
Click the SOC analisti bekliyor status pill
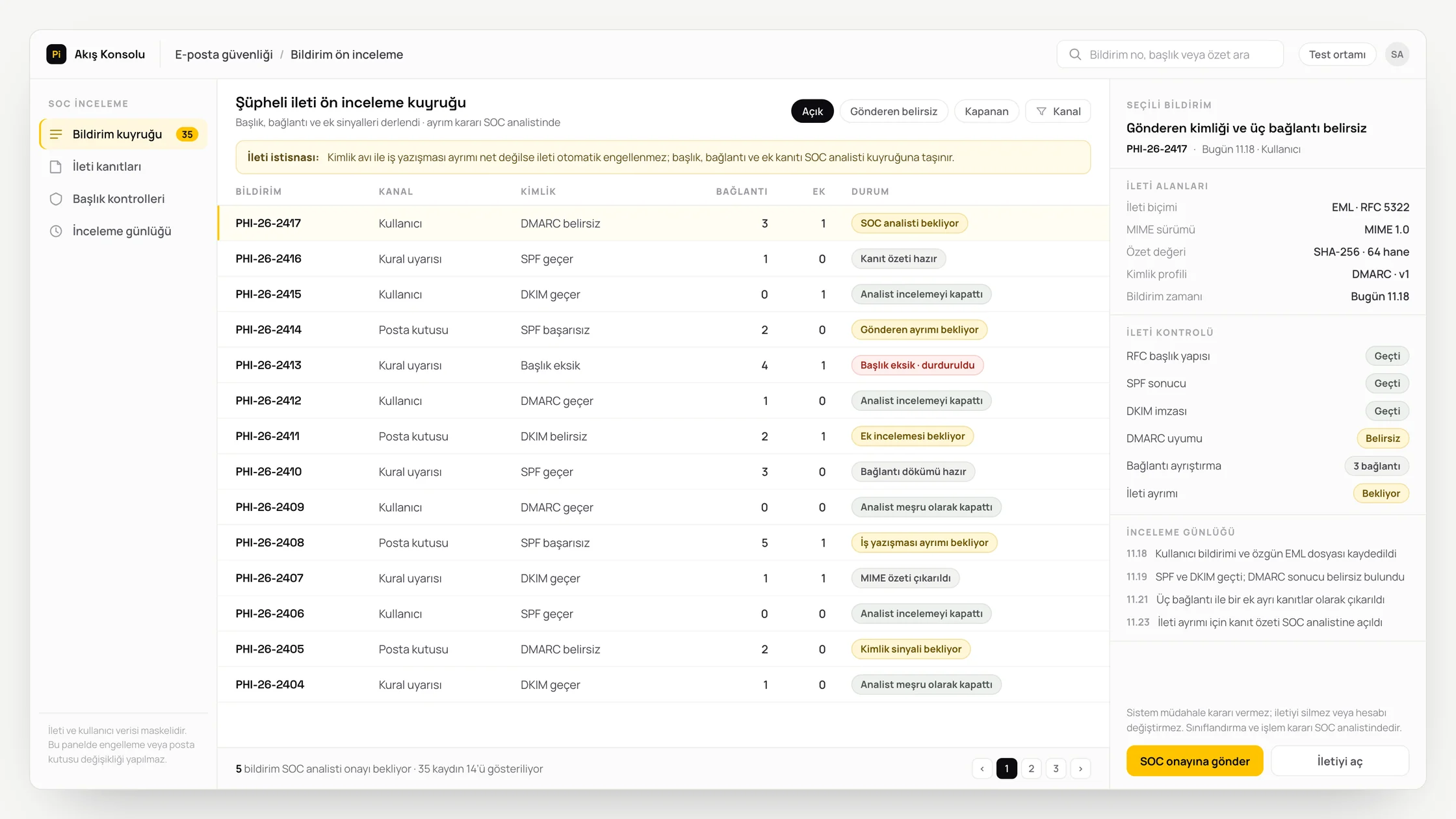click(909, 224)
